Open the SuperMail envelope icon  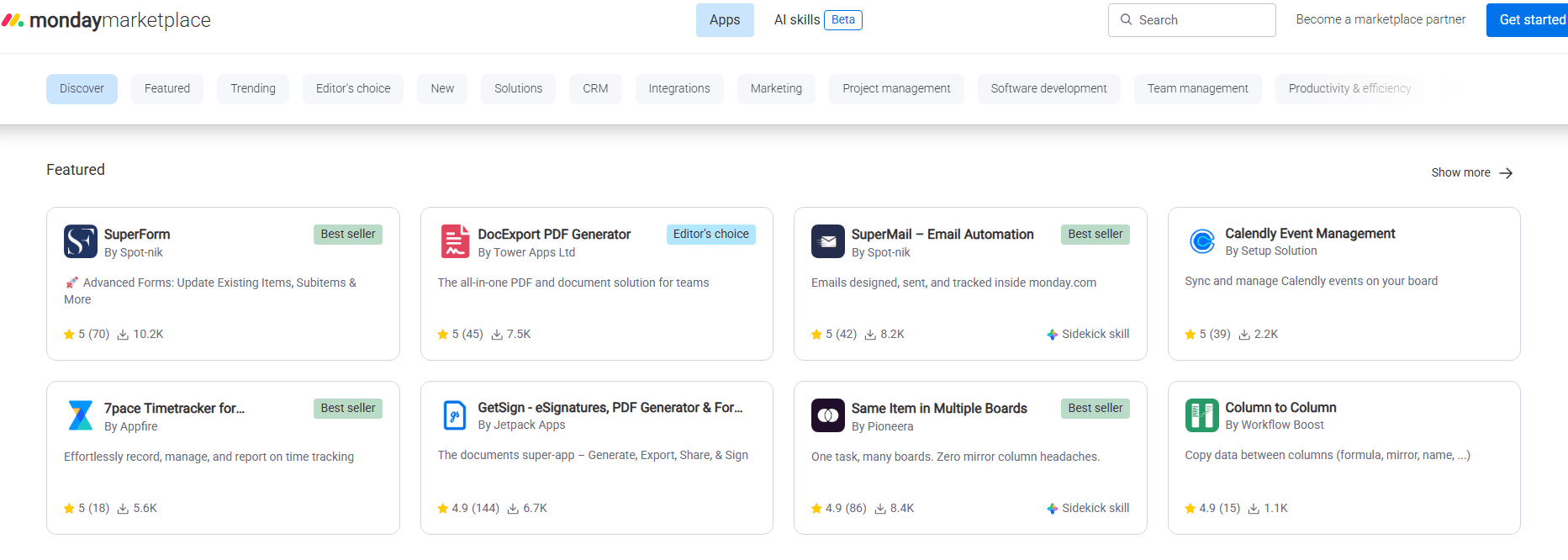tap(828, 241)
